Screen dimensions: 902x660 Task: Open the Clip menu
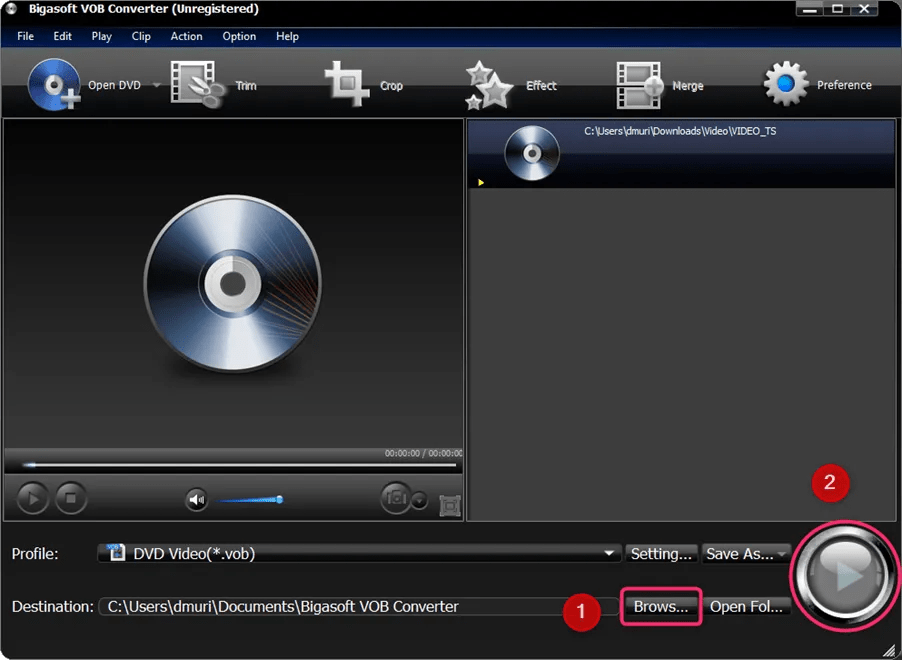point(141,36)
